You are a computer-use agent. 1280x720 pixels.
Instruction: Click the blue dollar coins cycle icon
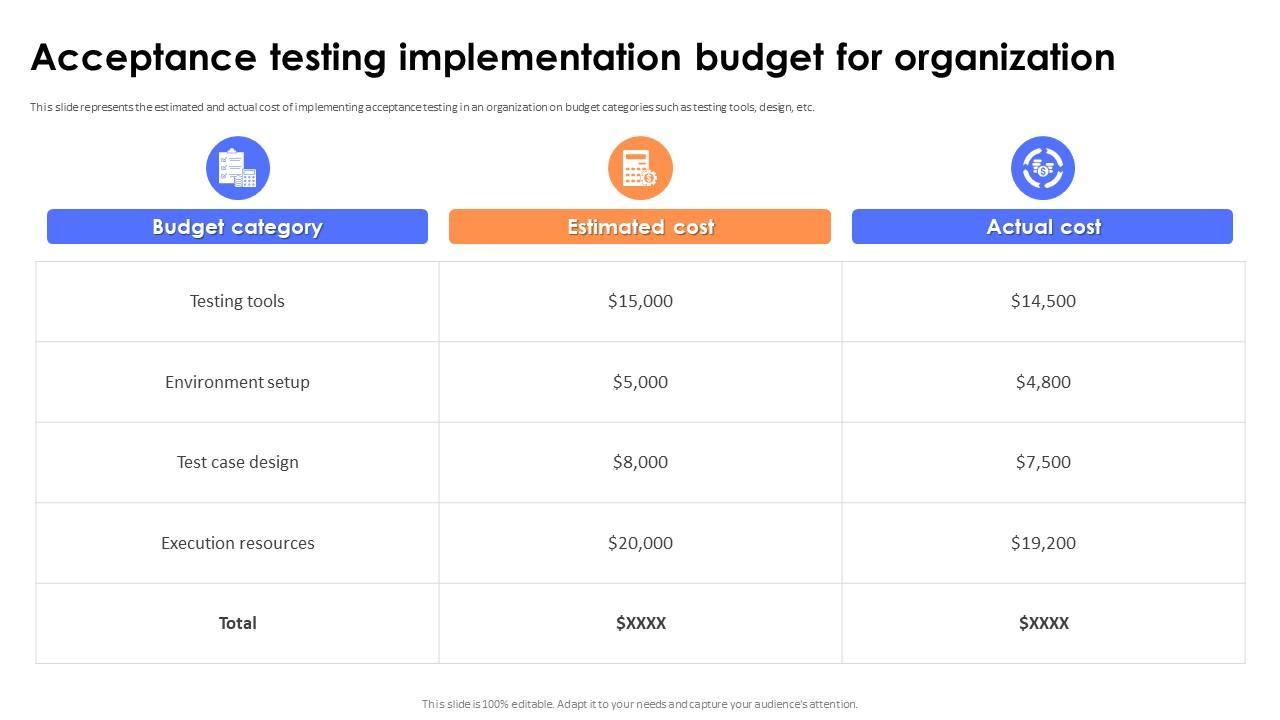tap(1042, 168)
